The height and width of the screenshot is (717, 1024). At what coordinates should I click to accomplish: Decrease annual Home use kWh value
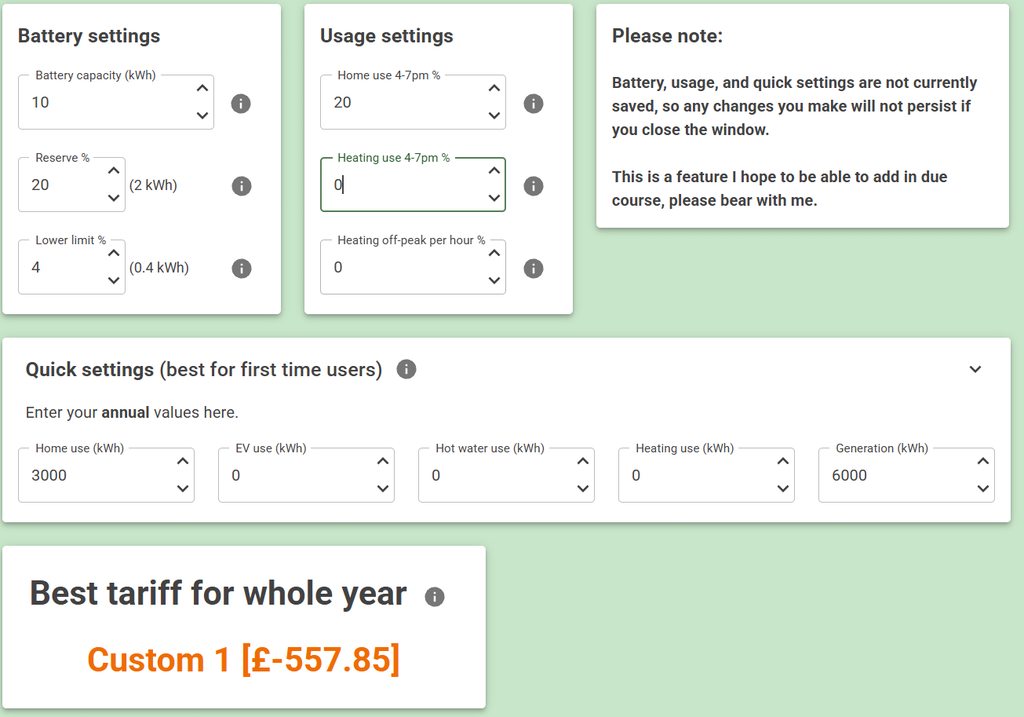point(182,489)
